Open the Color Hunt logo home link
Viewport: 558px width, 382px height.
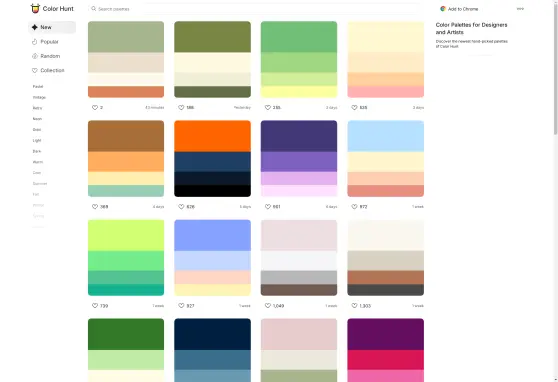click(52, 9)
